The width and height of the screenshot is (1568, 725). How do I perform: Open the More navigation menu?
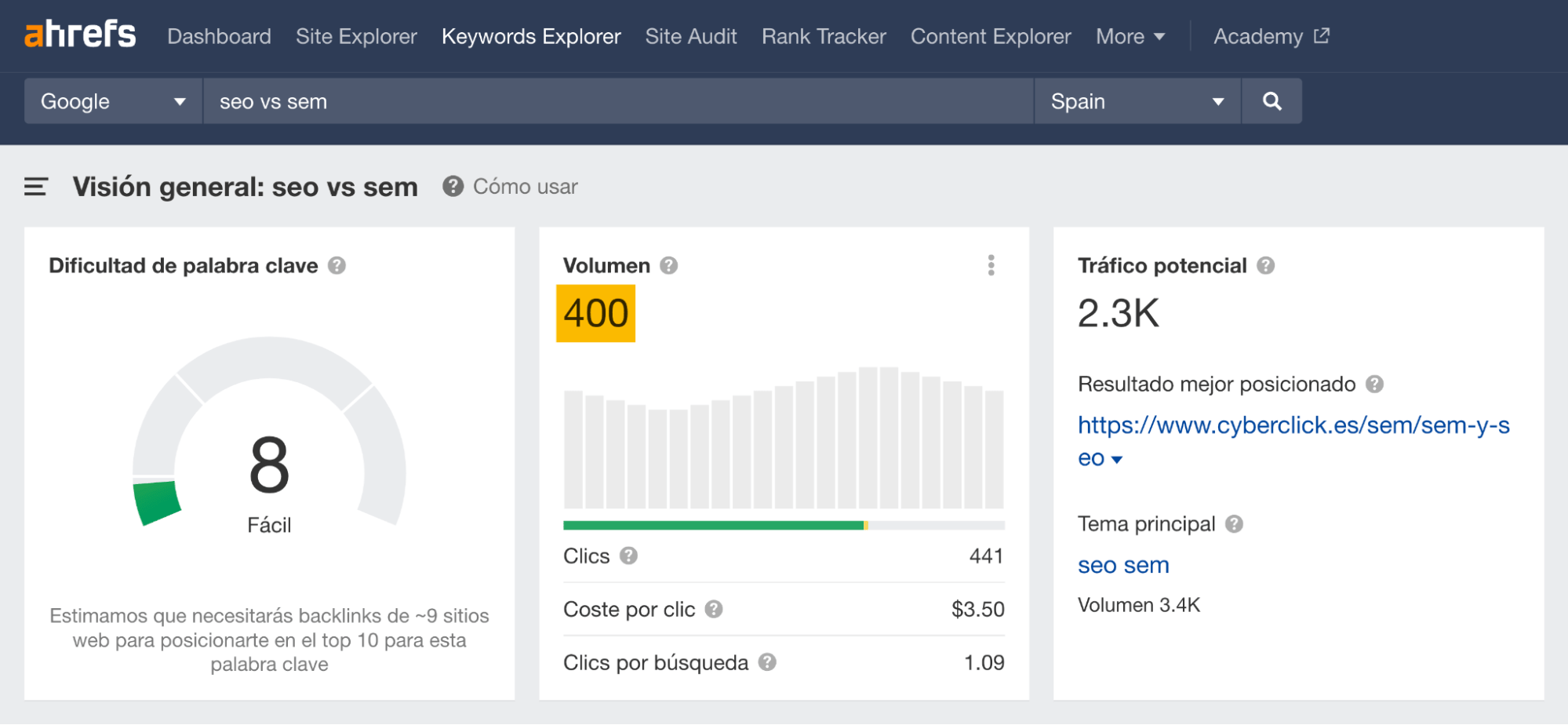(x=1130, y=36)
